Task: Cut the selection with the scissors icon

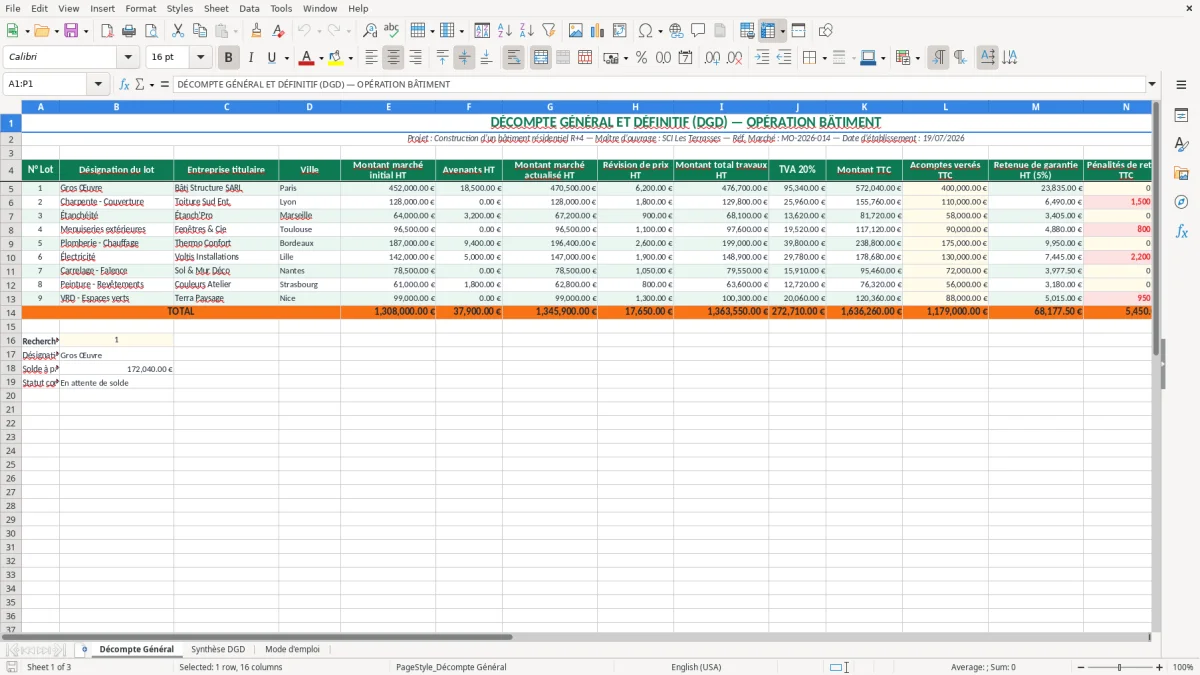Action: click(178, 31)
